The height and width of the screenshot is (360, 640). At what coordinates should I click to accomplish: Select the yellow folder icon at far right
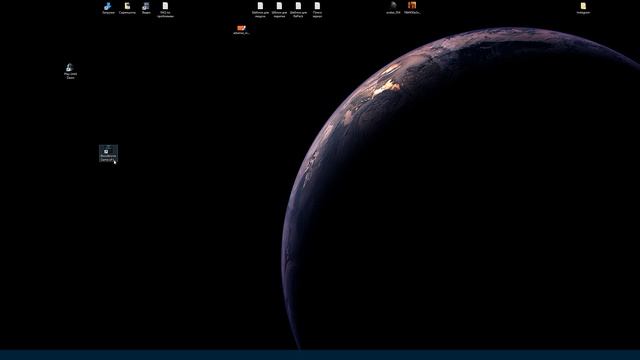coord(583,8)
